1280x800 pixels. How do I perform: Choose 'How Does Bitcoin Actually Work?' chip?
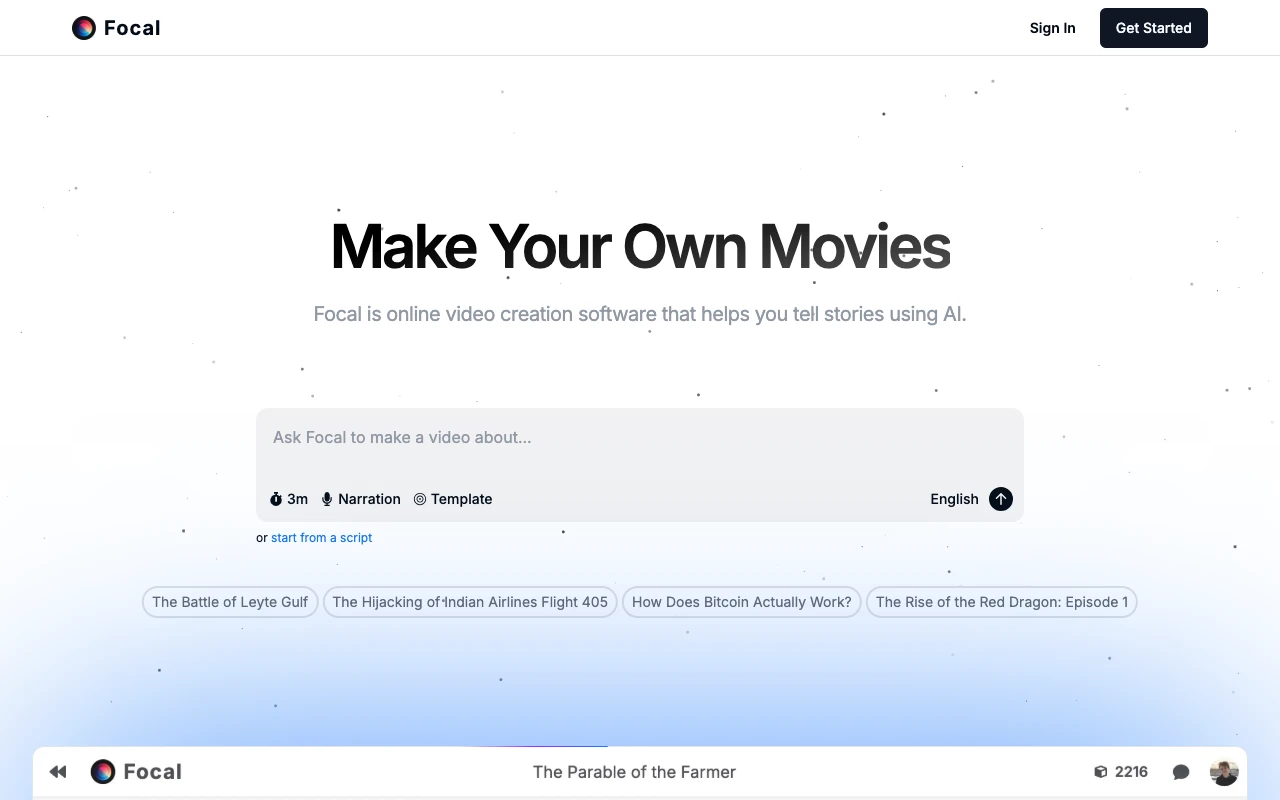pos(741,602)
